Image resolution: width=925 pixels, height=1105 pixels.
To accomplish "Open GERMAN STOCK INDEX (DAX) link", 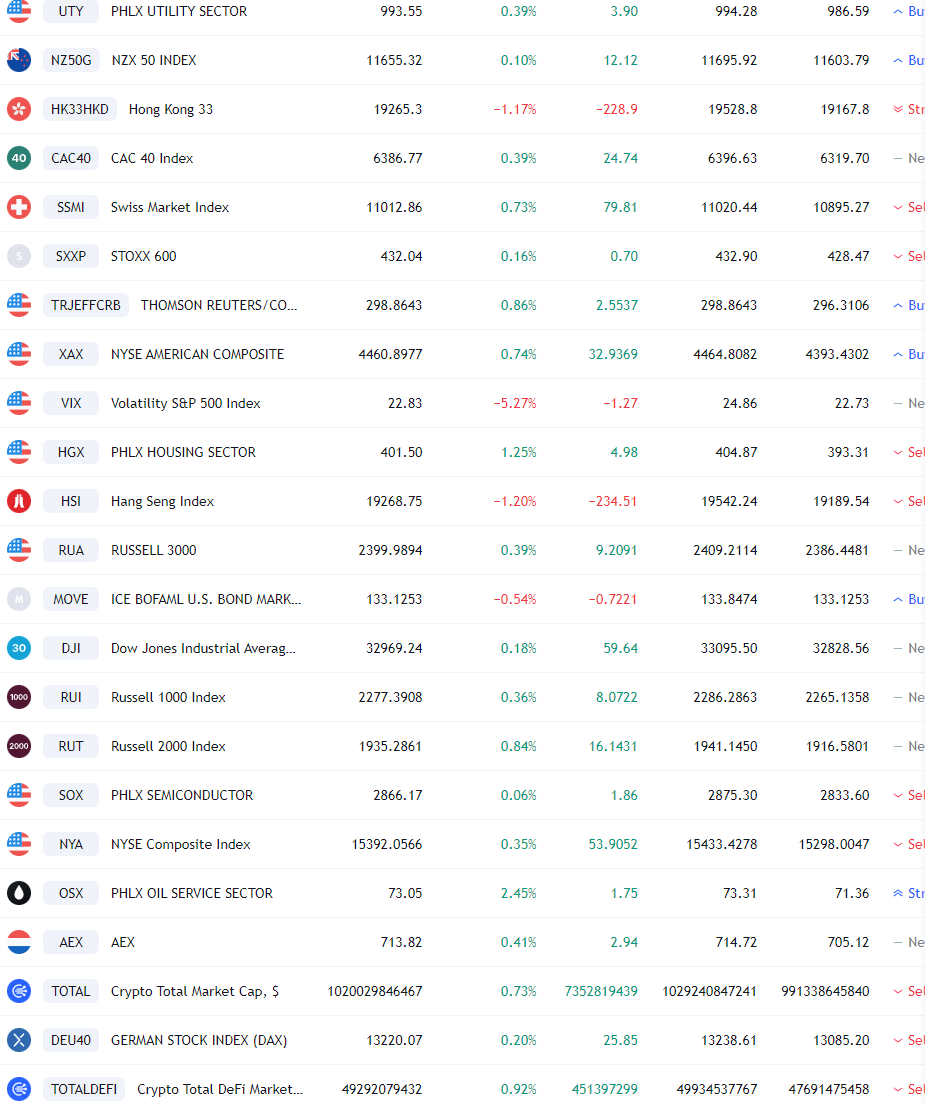I will tap(199, 1039).
